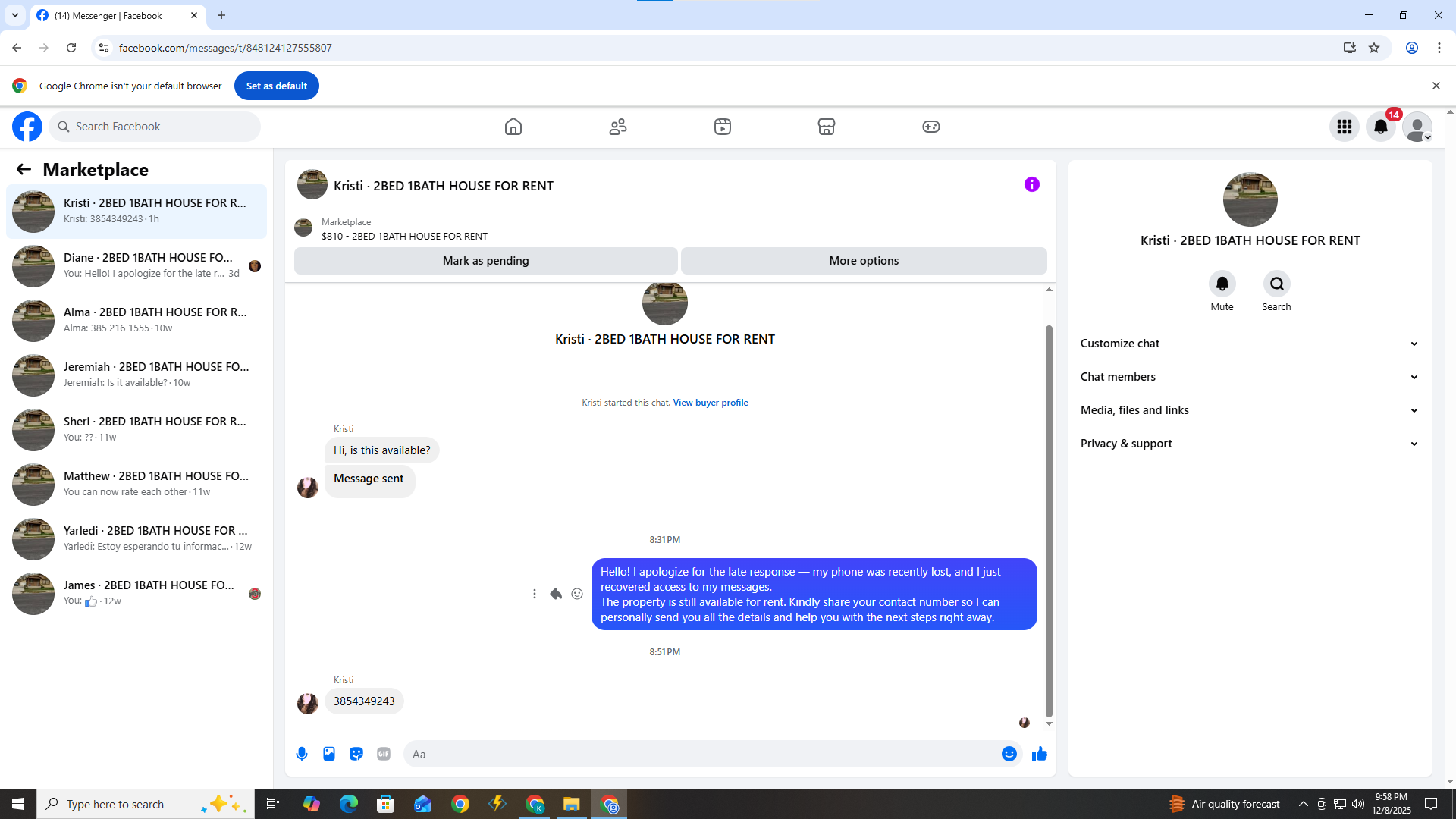Select Kristi conversation in list
This screenshot has width=1456, height=819.
point(136,212)
